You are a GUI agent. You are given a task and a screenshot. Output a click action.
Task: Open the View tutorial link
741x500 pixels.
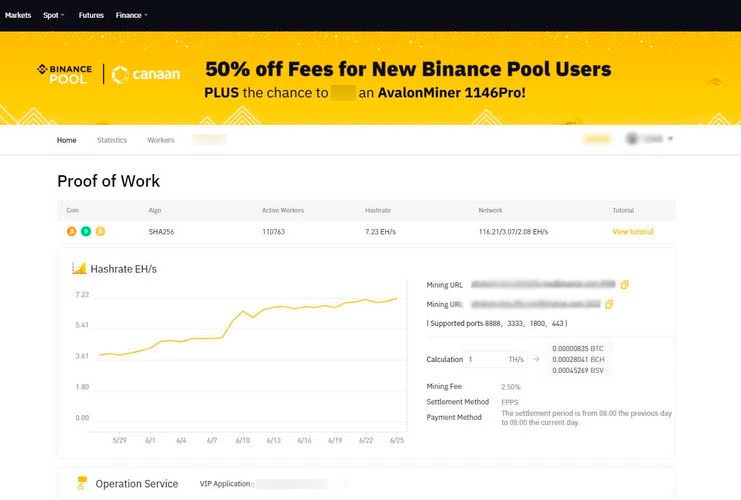click(x=633, y=231)
